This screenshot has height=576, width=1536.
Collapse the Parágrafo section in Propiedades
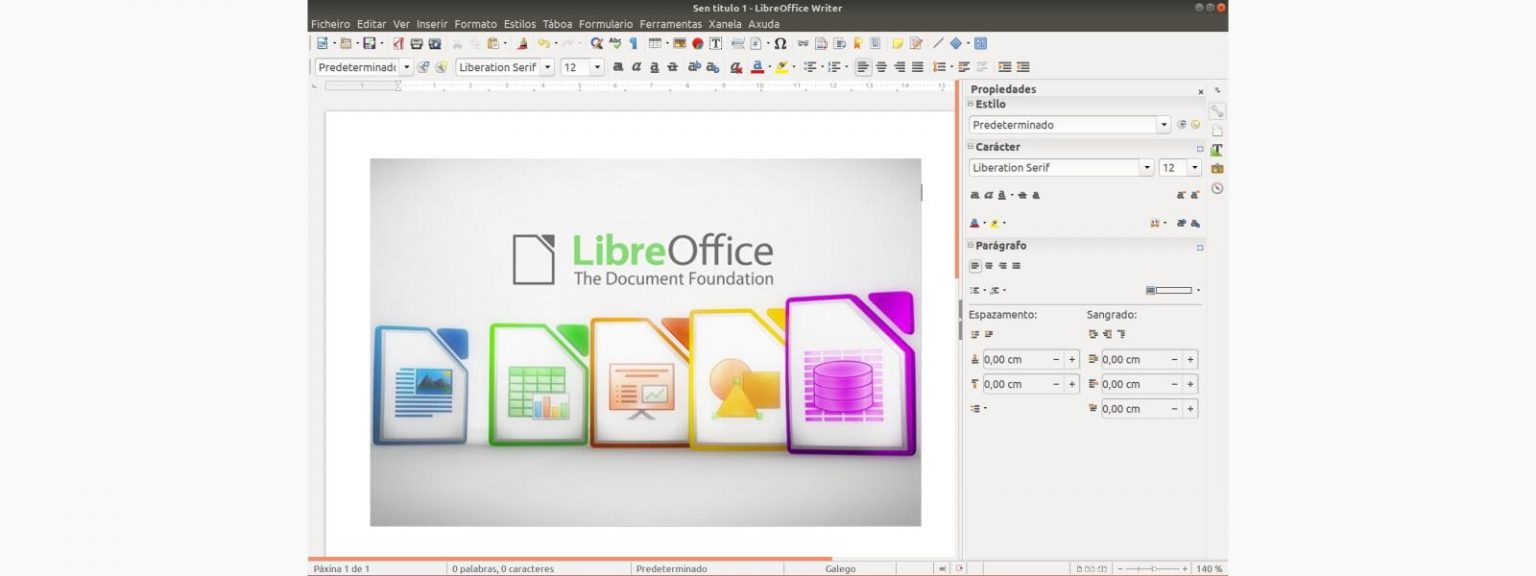click(x=969, y=245)
